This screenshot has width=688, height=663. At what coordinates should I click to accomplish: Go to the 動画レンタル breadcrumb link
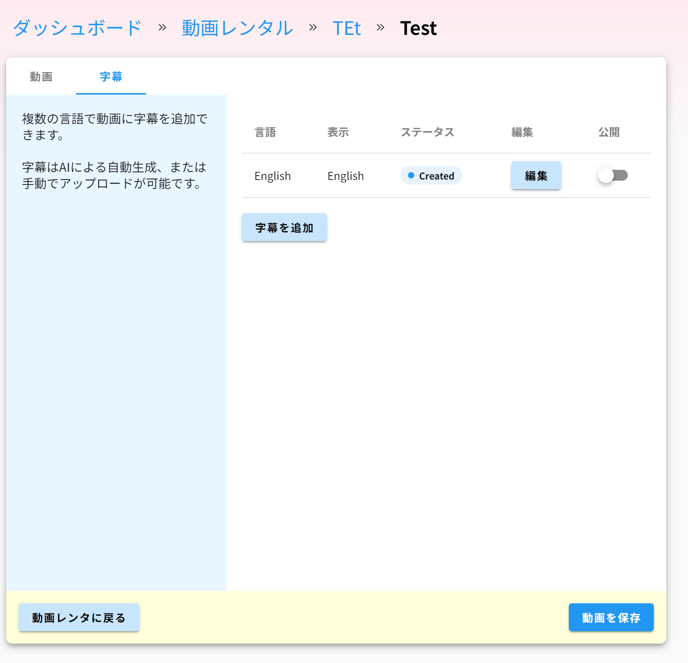click(237, 29)
